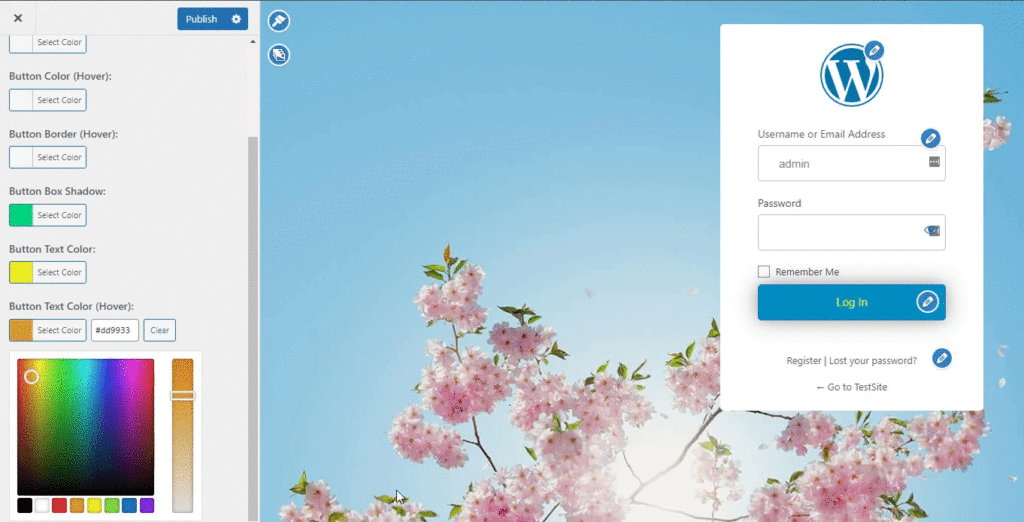Choose the purple palette swatch
Screen dimensions: 1024x522
147,505
